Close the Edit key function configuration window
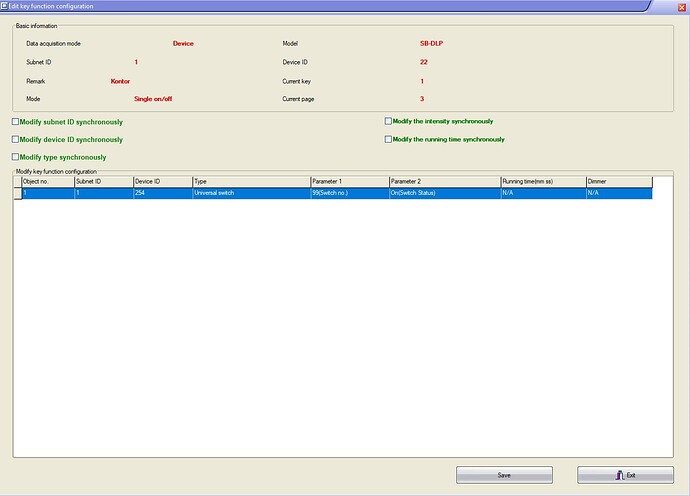The width and height of the screenshot is (690, 496). click(683, 7)
